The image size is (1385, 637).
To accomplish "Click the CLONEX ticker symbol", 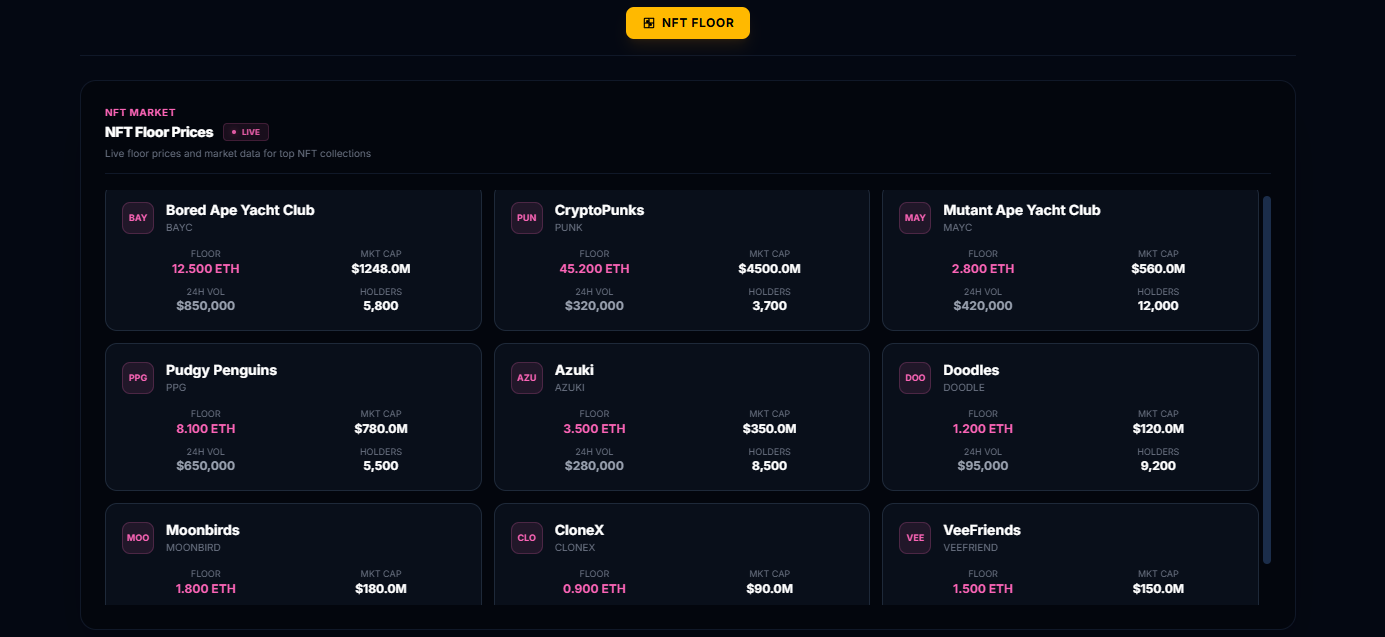I will click(575, 548).
